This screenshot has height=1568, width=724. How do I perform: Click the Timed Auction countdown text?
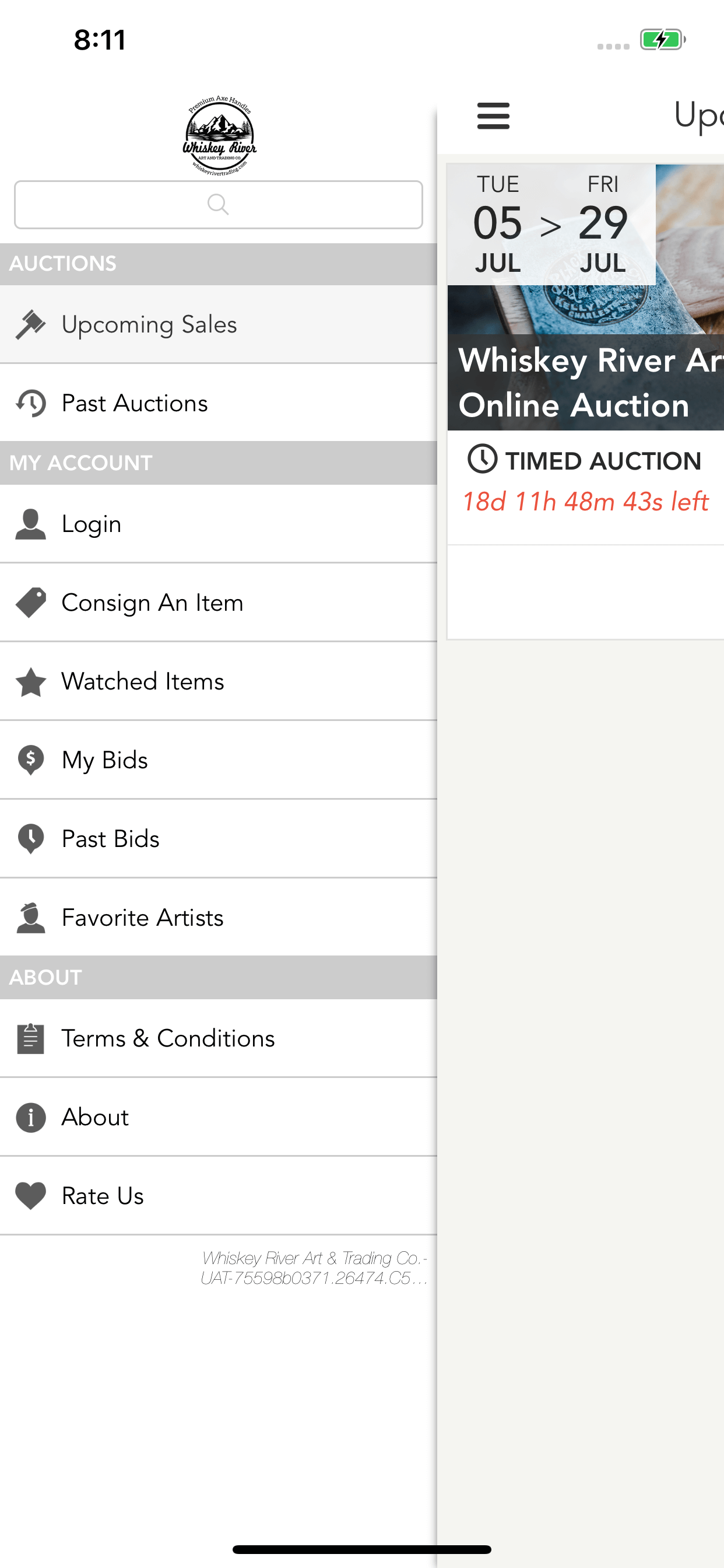click(585, 502)
